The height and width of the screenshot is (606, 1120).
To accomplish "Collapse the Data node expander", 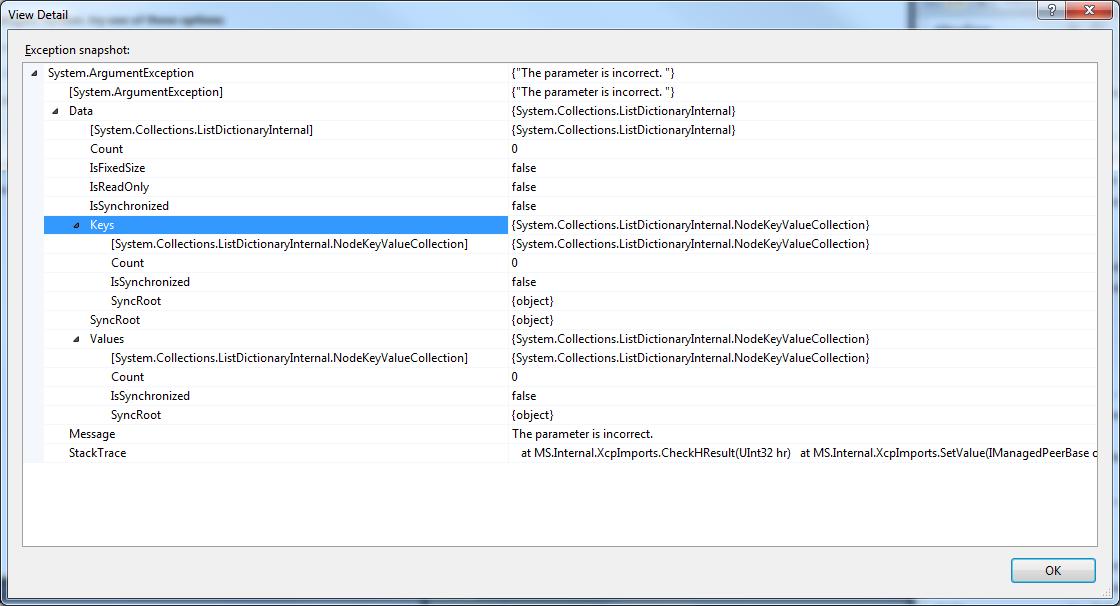I will [55, 111].
